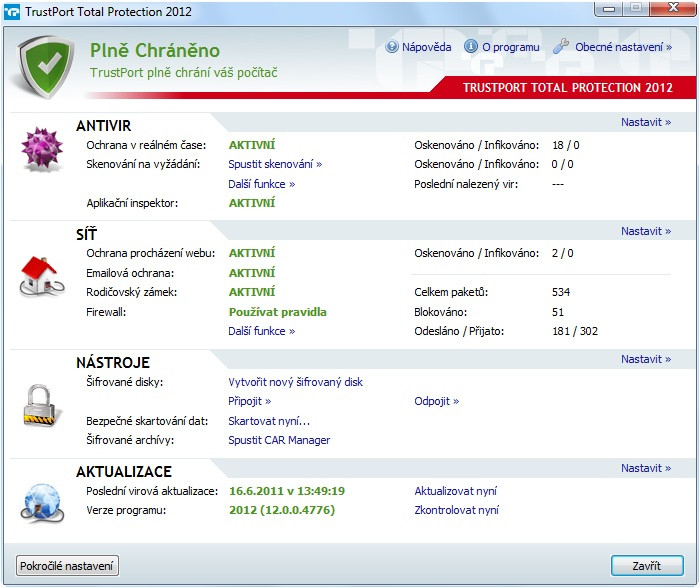This screenshot has width=700, height=588.
Task: Click the Šifrované archivy label
Action: 130,440
